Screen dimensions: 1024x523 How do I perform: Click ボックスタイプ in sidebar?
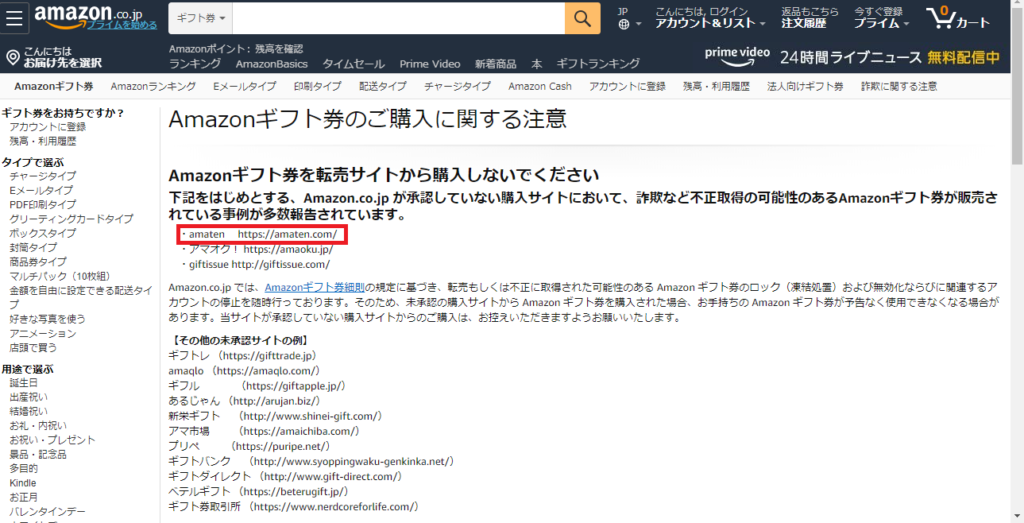pos(42,233)
